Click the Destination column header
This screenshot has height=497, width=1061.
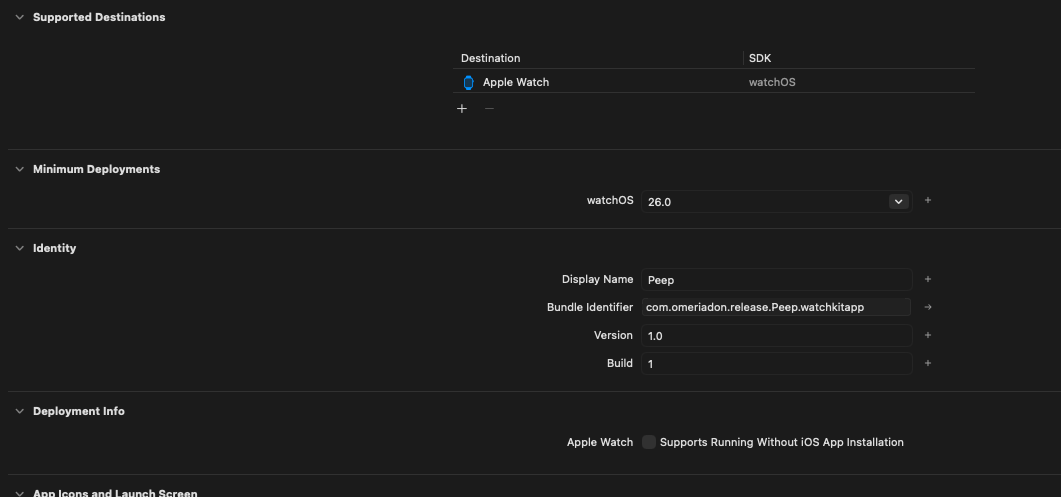pyautogui.click(x=490, y=58)
